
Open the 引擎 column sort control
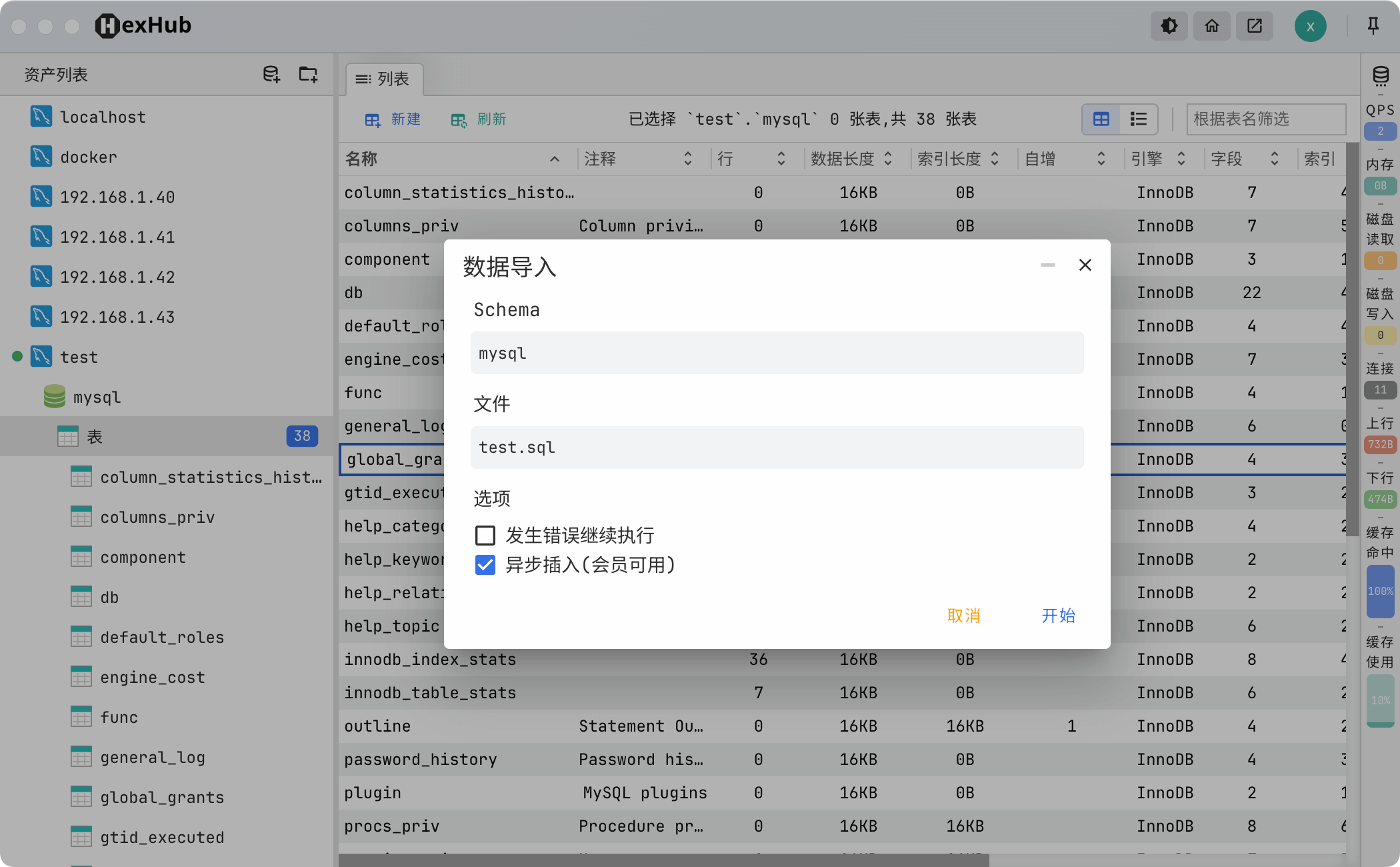click(x=1181, y=159)
